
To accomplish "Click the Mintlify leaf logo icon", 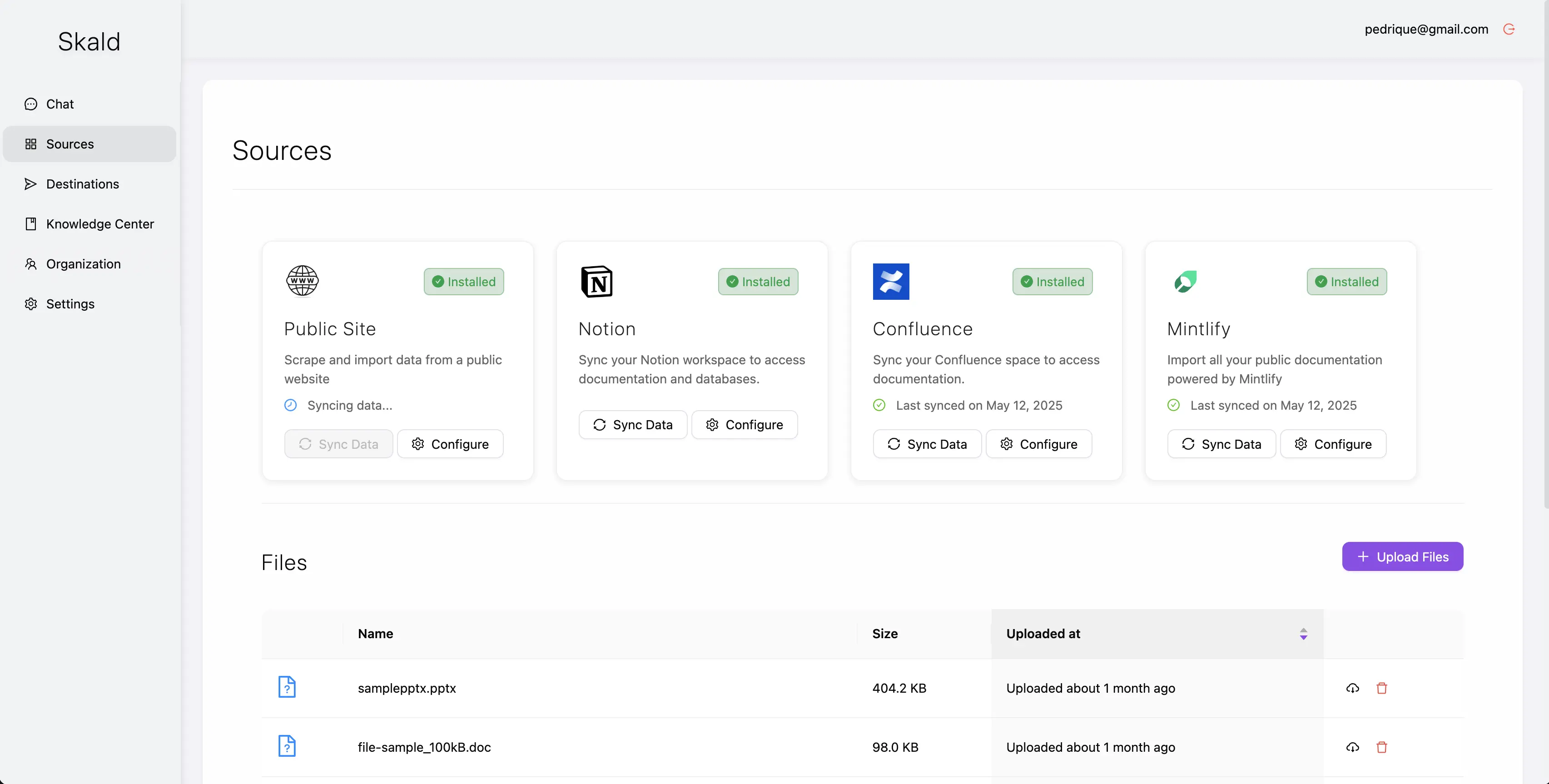I will tap(1185, 281).
